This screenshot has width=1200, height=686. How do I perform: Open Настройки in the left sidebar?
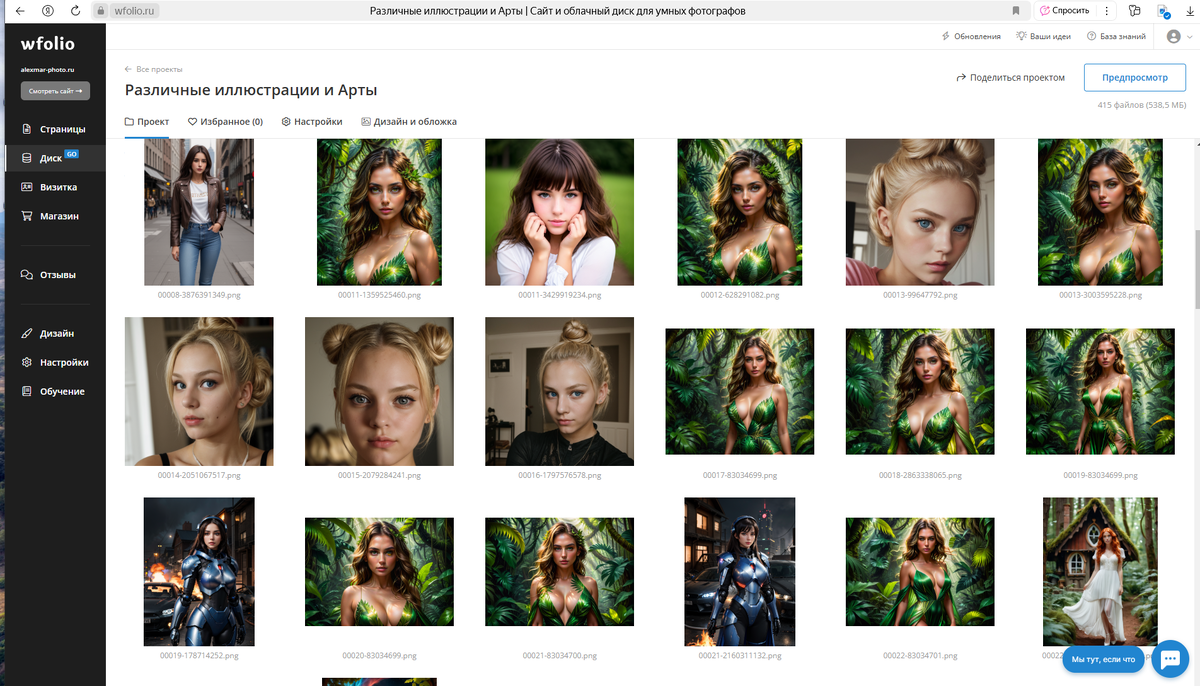(54, 363)
